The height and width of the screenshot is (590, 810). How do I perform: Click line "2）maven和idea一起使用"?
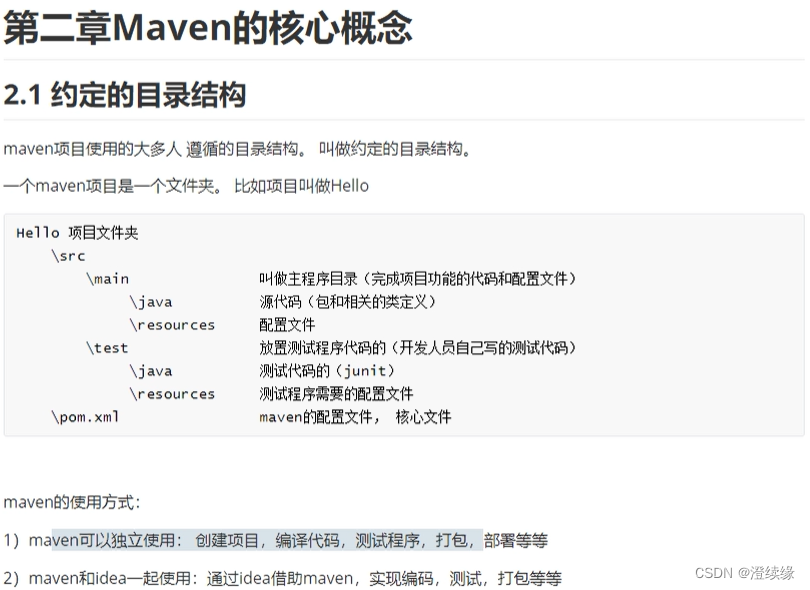[x=282, y=578]
